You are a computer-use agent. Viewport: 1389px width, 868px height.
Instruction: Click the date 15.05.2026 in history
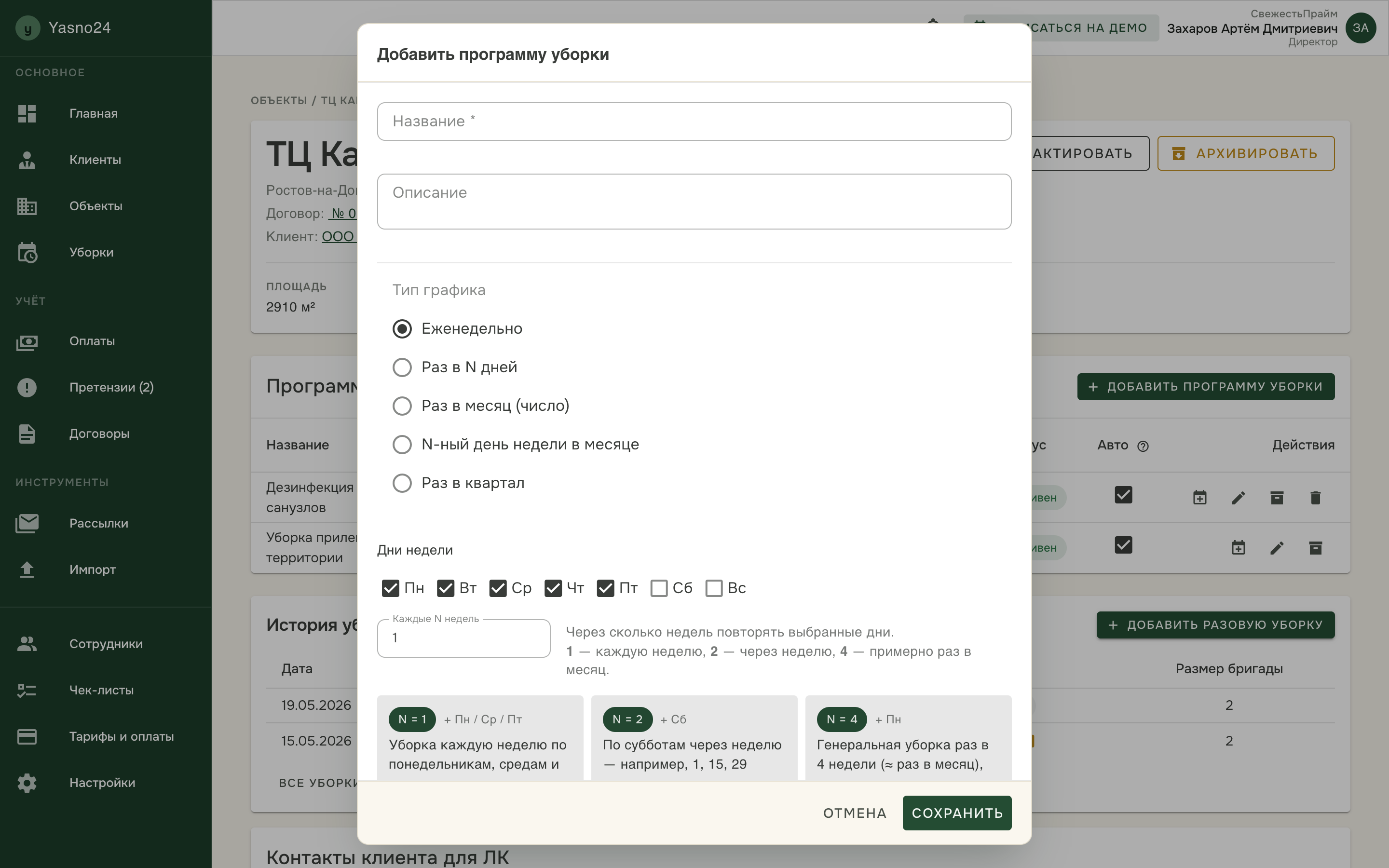pyautogui.click(x=316, y=741)
